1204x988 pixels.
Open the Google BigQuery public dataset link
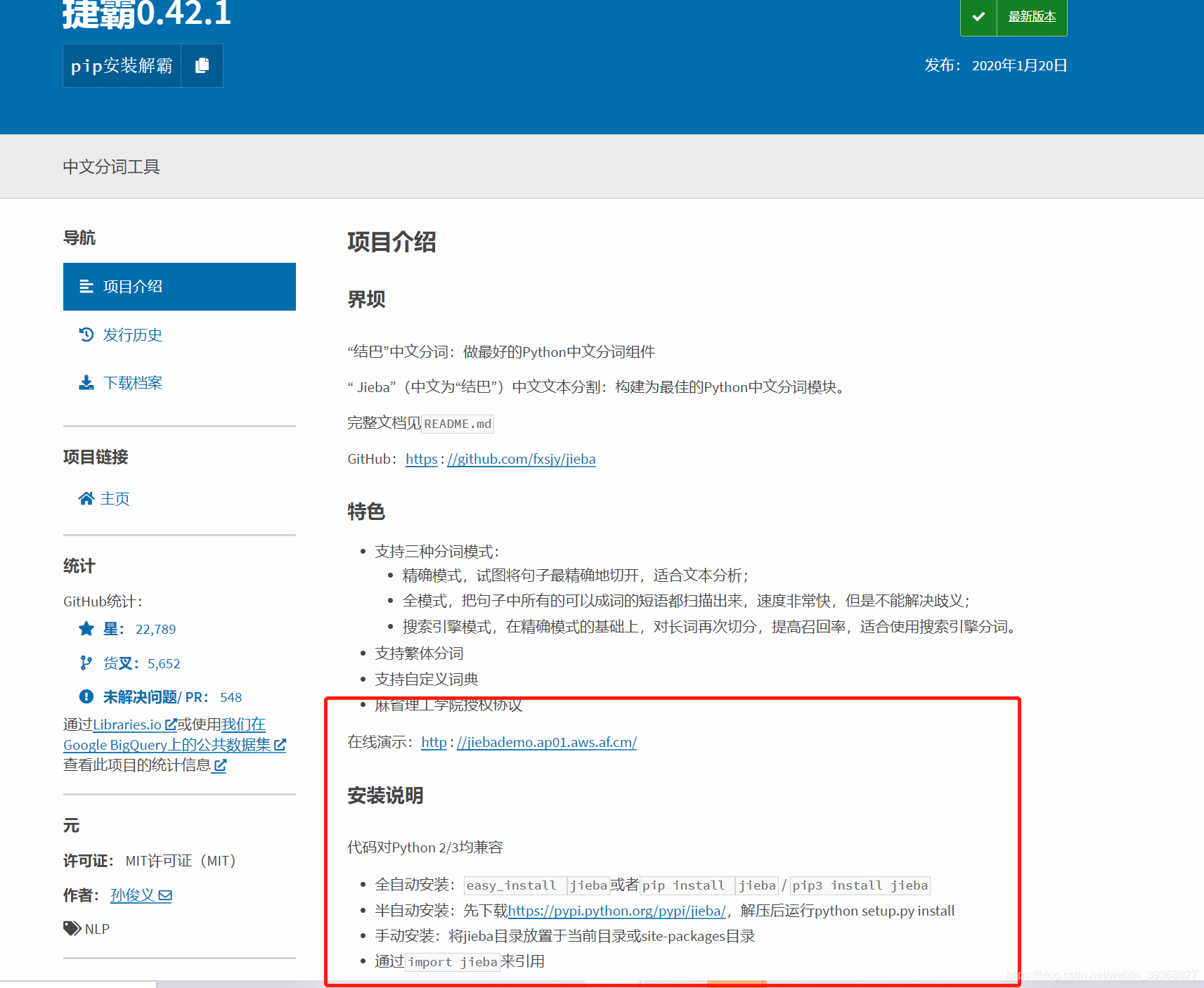tap(174, 735)
